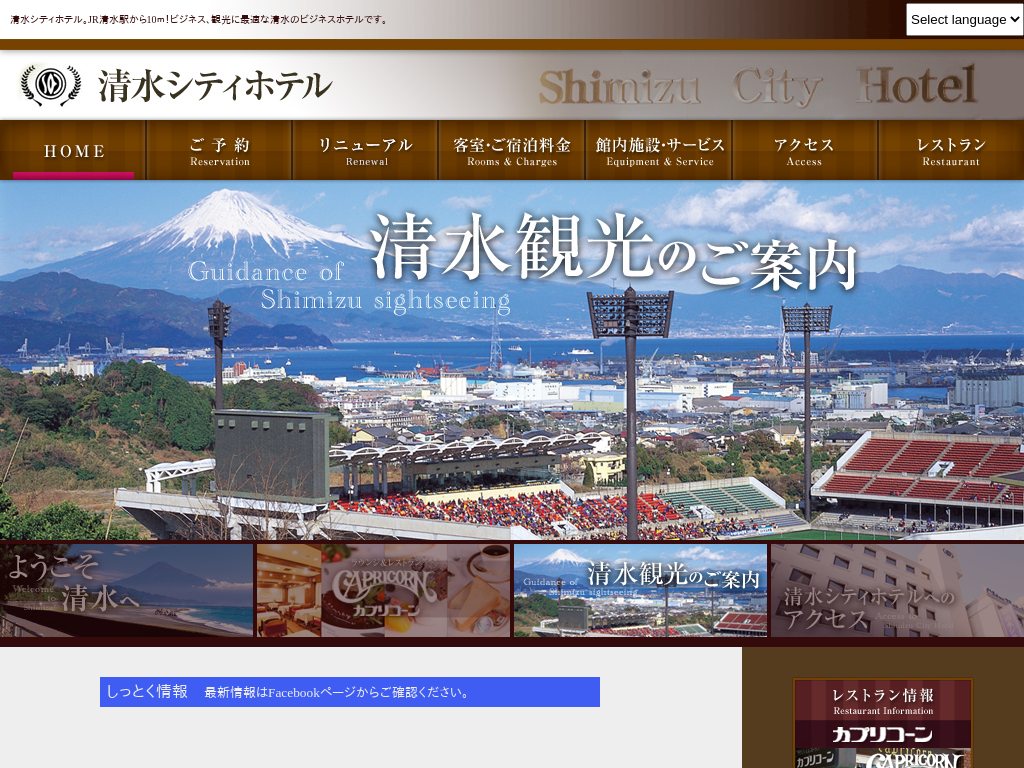Click the hotel description tagline at top
This screenshot has width=1024, height=768.
200,19
